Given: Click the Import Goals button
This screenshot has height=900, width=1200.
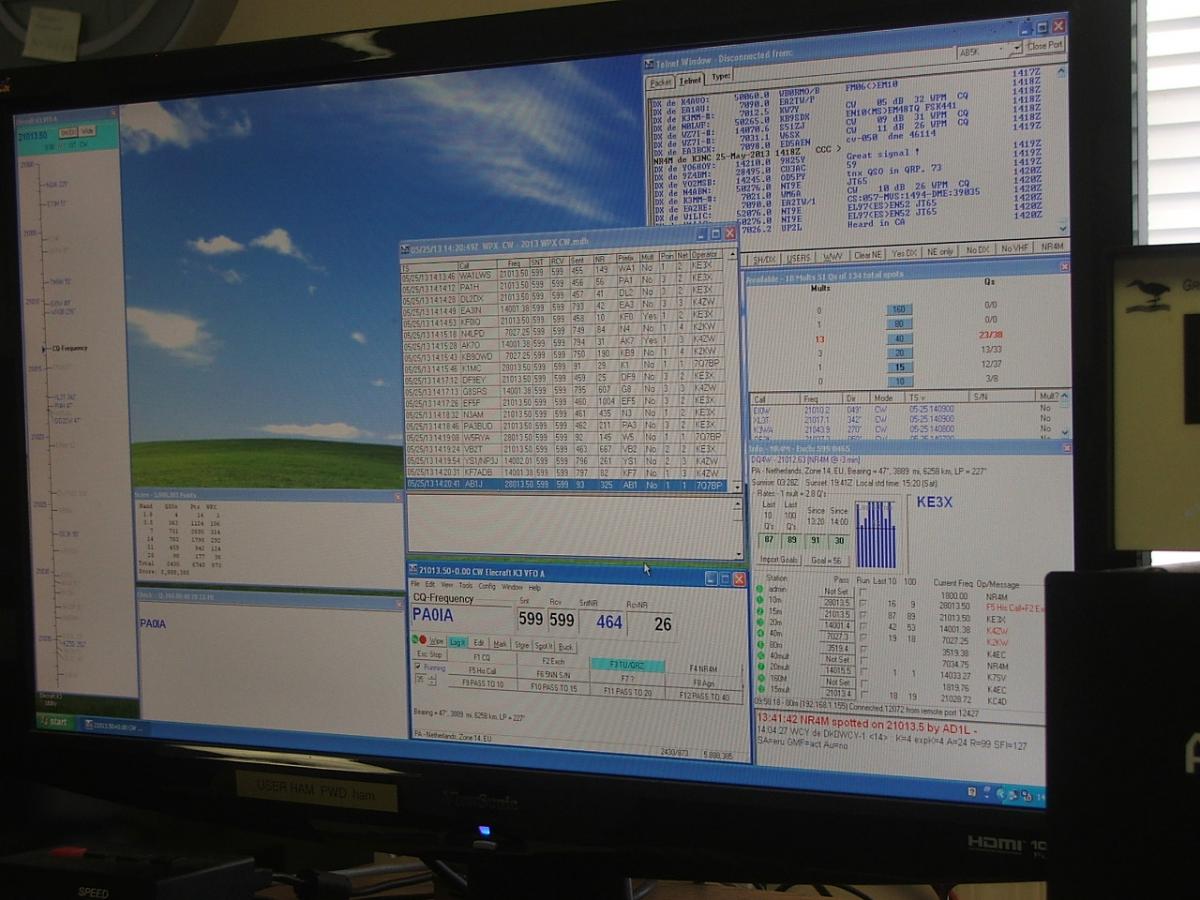Looking at the screenshot, I should 780,559.
